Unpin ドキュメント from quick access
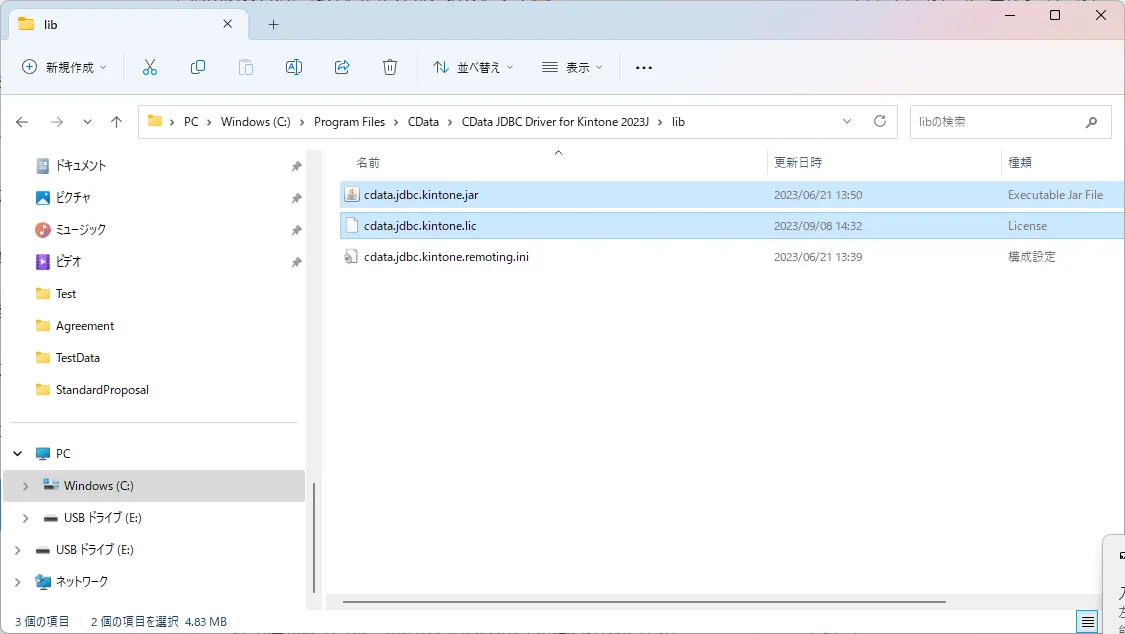This screenshot has width=1125, height=634. point(296,165)
